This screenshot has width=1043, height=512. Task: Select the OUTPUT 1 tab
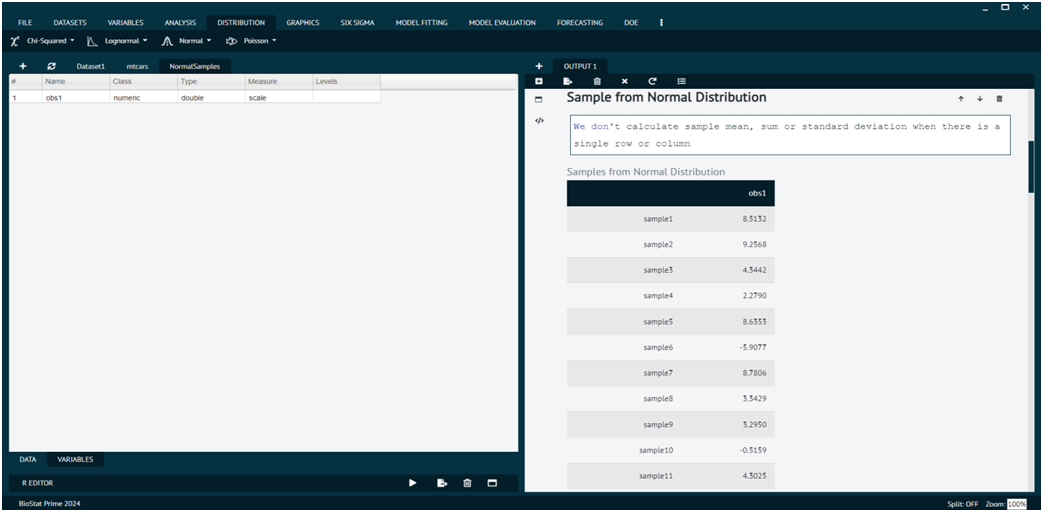pyautogui.click(x=580, y=66)
